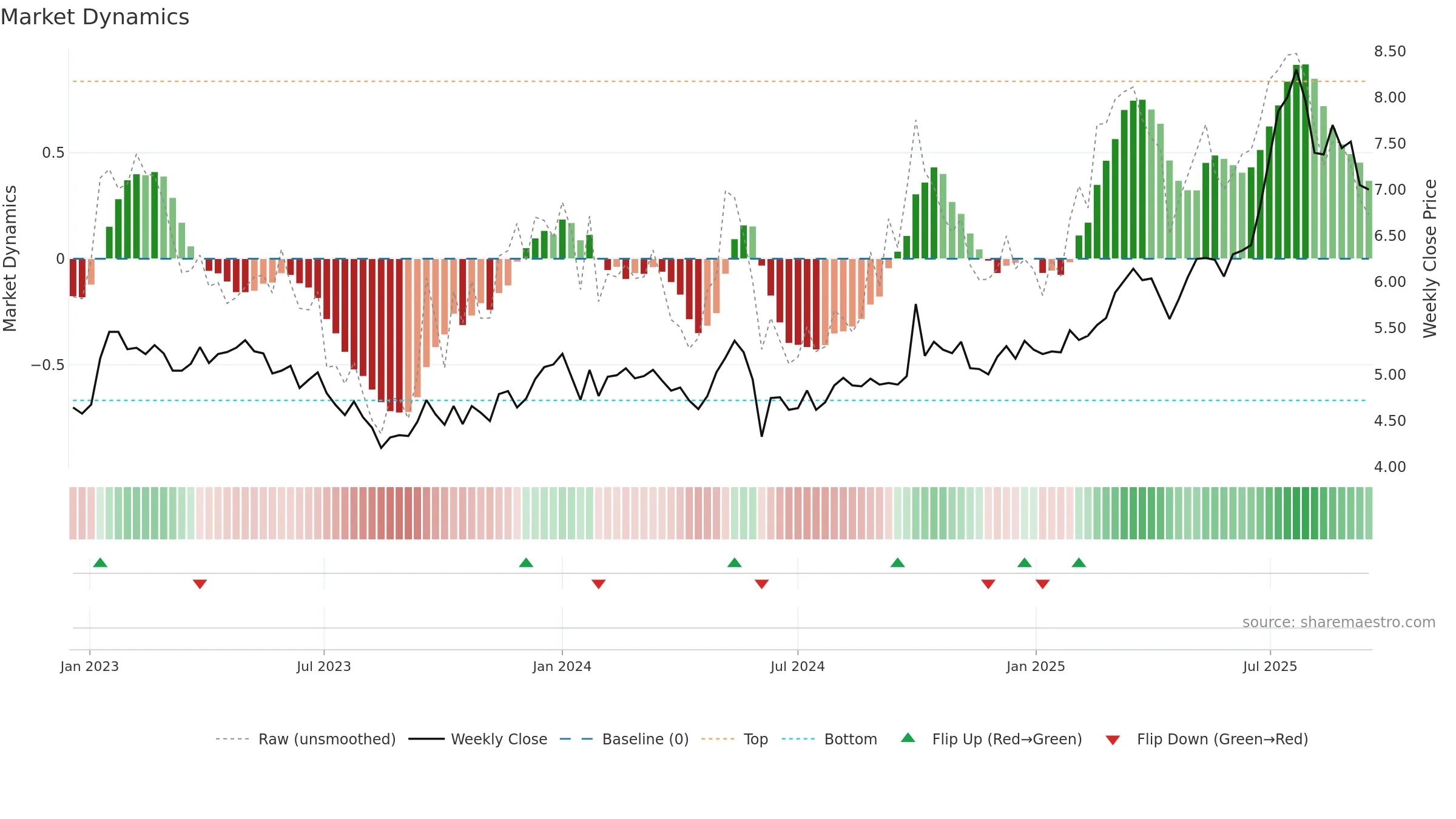Viewport: 1456px width, 819px height.
Task: Toggle Flip Down (Green→Red) legend entry
Action: point(1207,739)
